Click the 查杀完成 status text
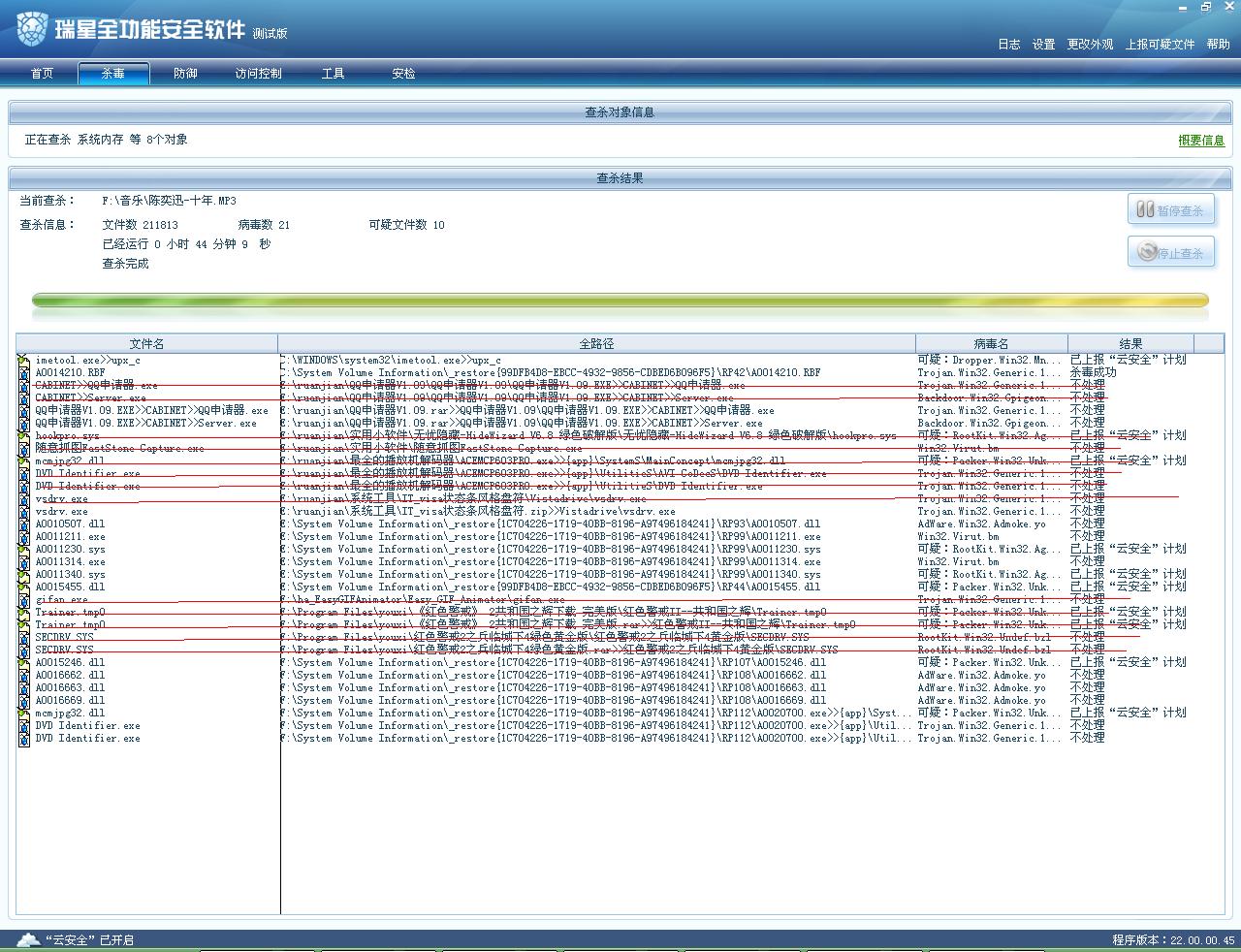 (x=125, y=264)
